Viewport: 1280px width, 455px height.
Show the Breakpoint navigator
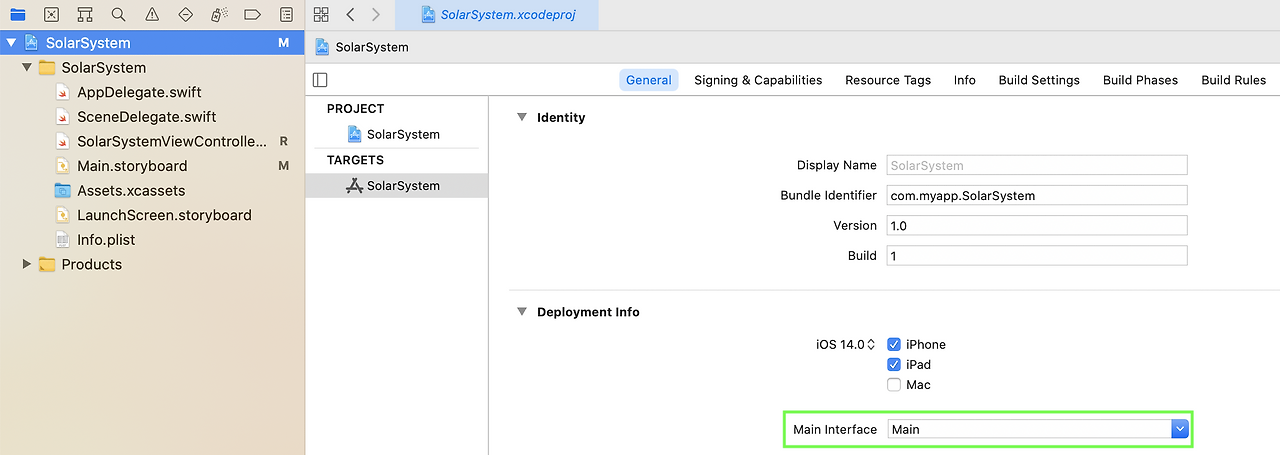click(253, 15)
